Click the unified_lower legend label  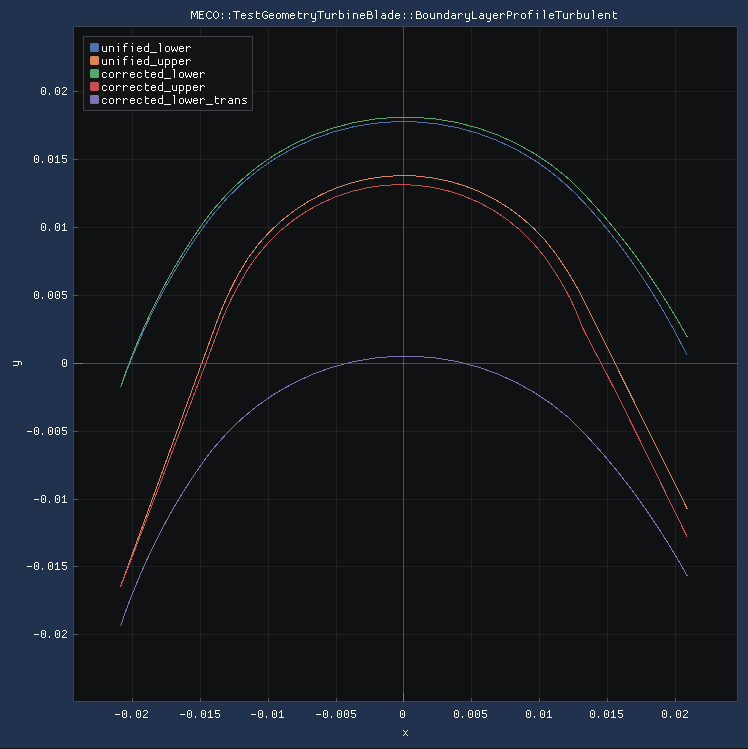click(x=146, y=48)
